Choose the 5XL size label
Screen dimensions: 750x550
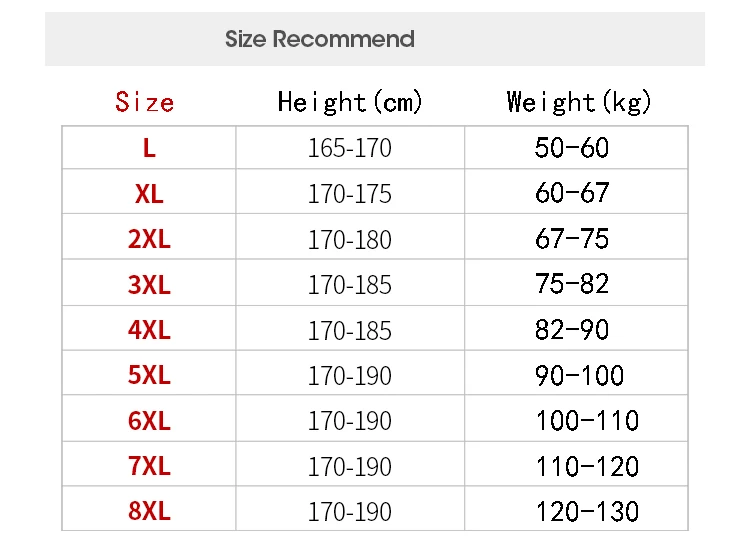click(149, 374)
